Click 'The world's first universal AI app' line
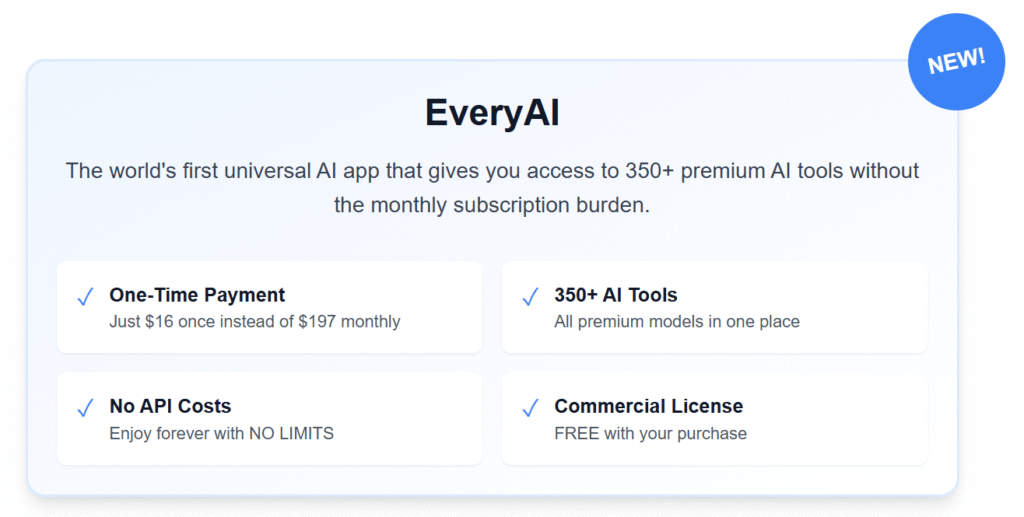Viewport: 1024px width, 517px height. (x=492, y=171)
